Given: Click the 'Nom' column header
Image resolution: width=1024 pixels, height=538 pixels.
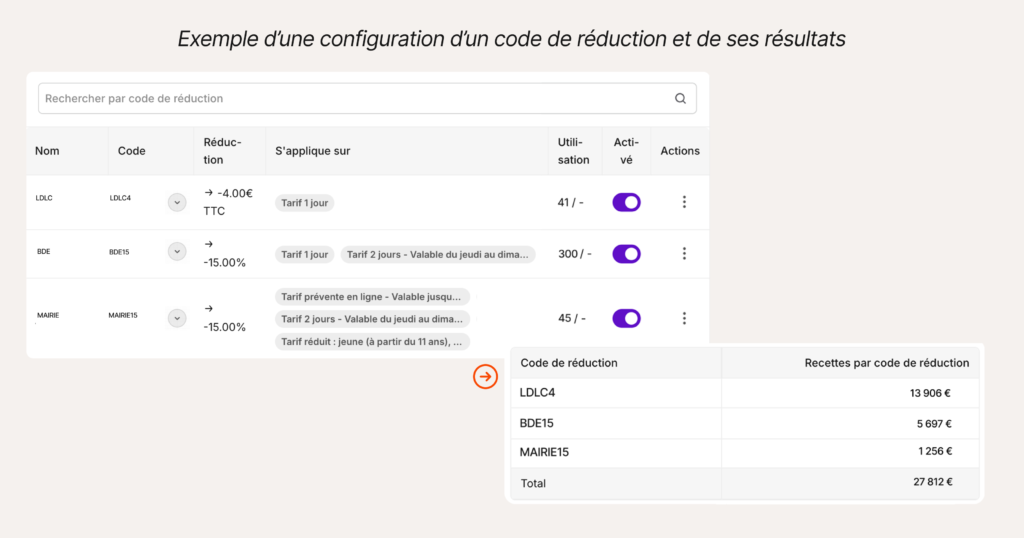Looking at the screenshot, I should pos(47,151).
